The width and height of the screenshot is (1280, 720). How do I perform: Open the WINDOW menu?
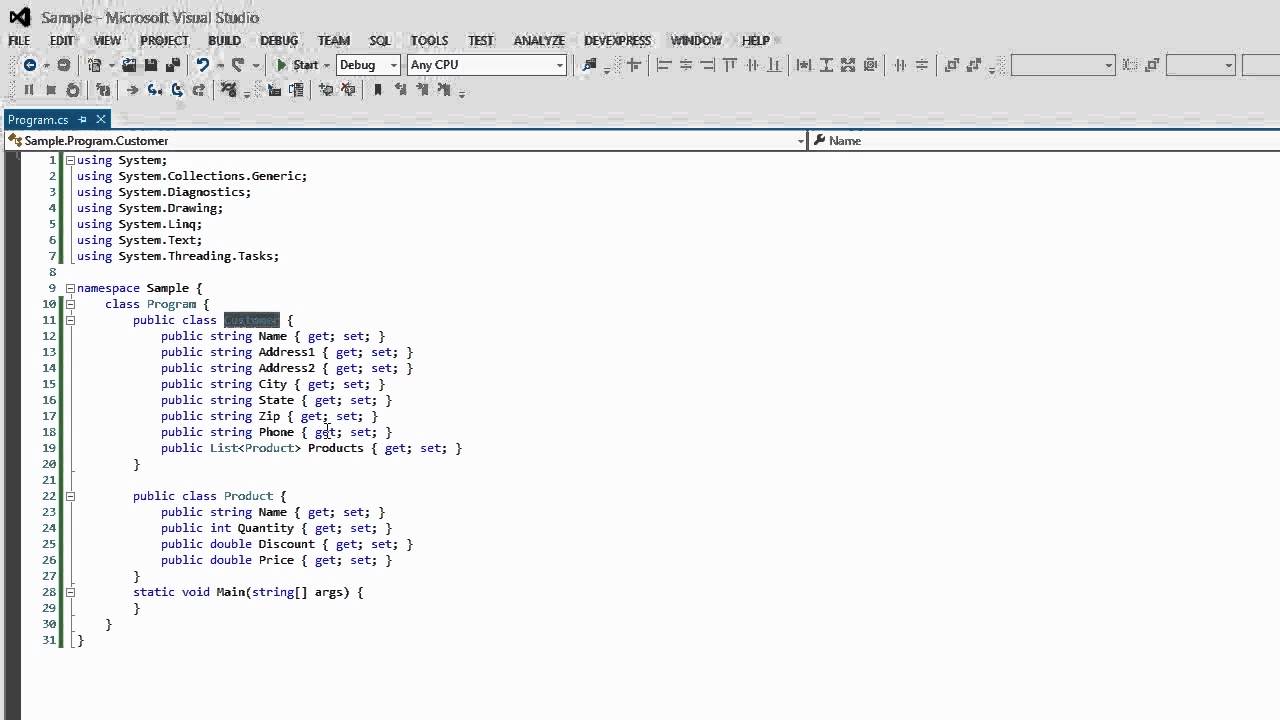pyautogui.click(x=696, y=41)
